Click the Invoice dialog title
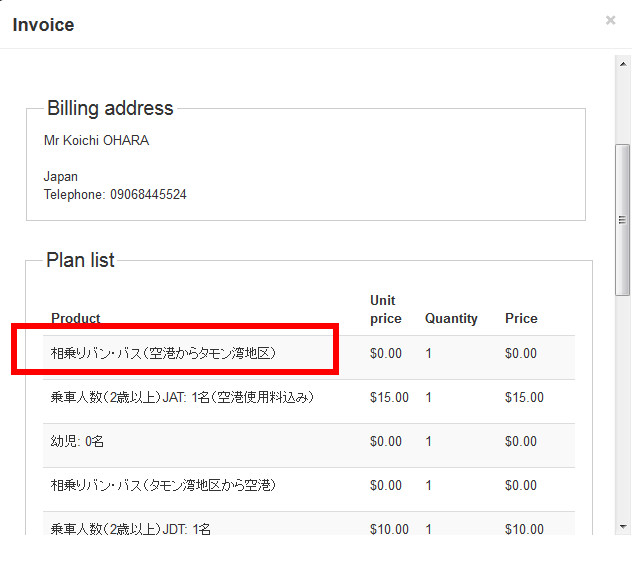 [43, 25]
